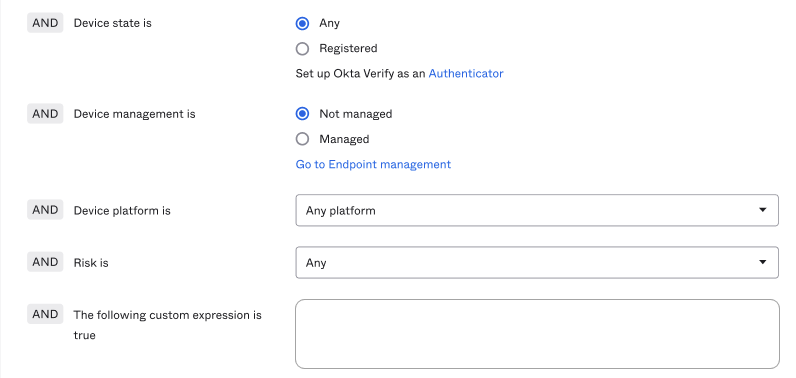This screenshot has height=378, width=796.
Task: Focus the custom expression text area
Action: pos(537,334)
